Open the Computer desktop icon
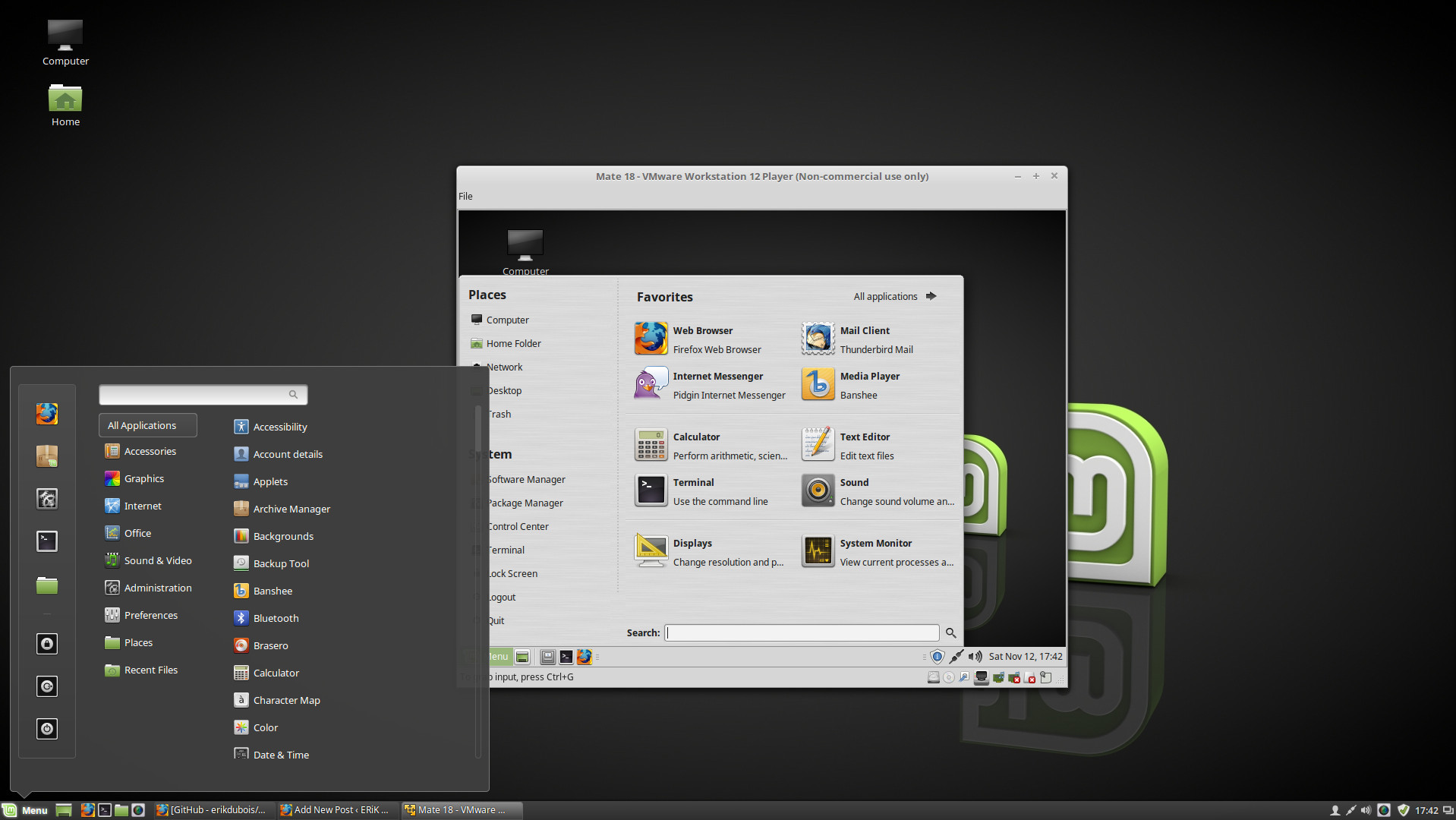The height and width of the screenshot is (820, 1456). click(x=65, y=43)
